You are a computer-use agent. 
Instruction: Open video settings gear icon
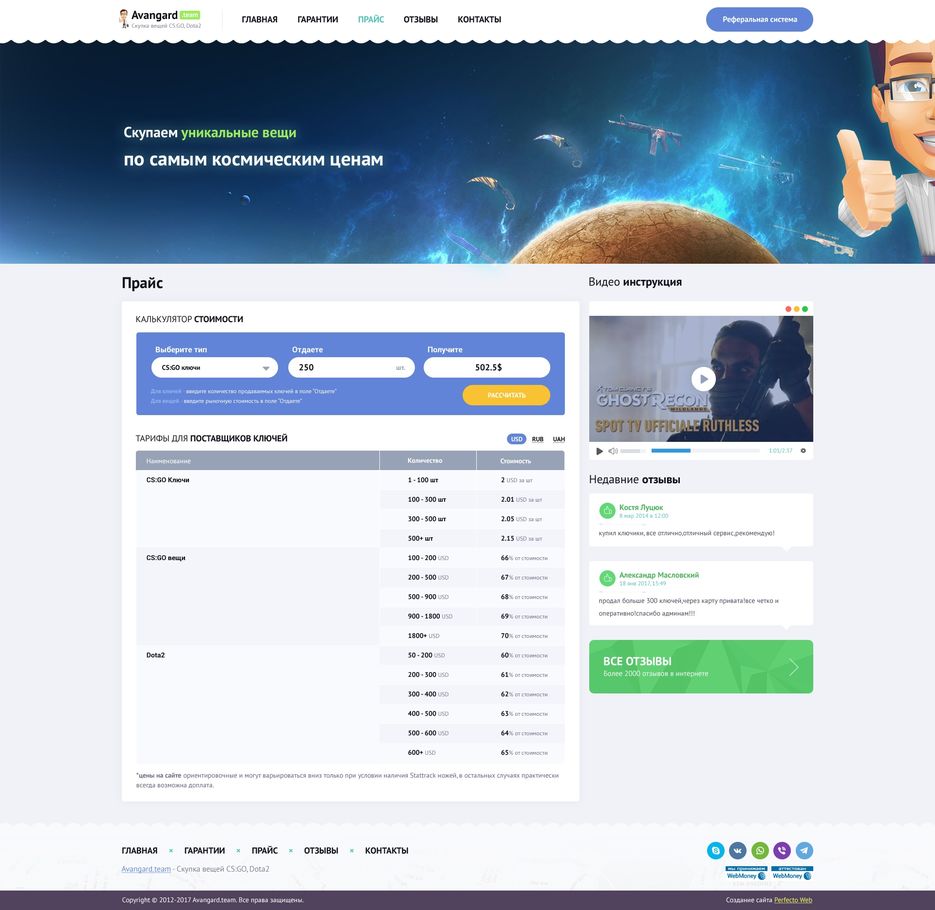click(803, 451)
